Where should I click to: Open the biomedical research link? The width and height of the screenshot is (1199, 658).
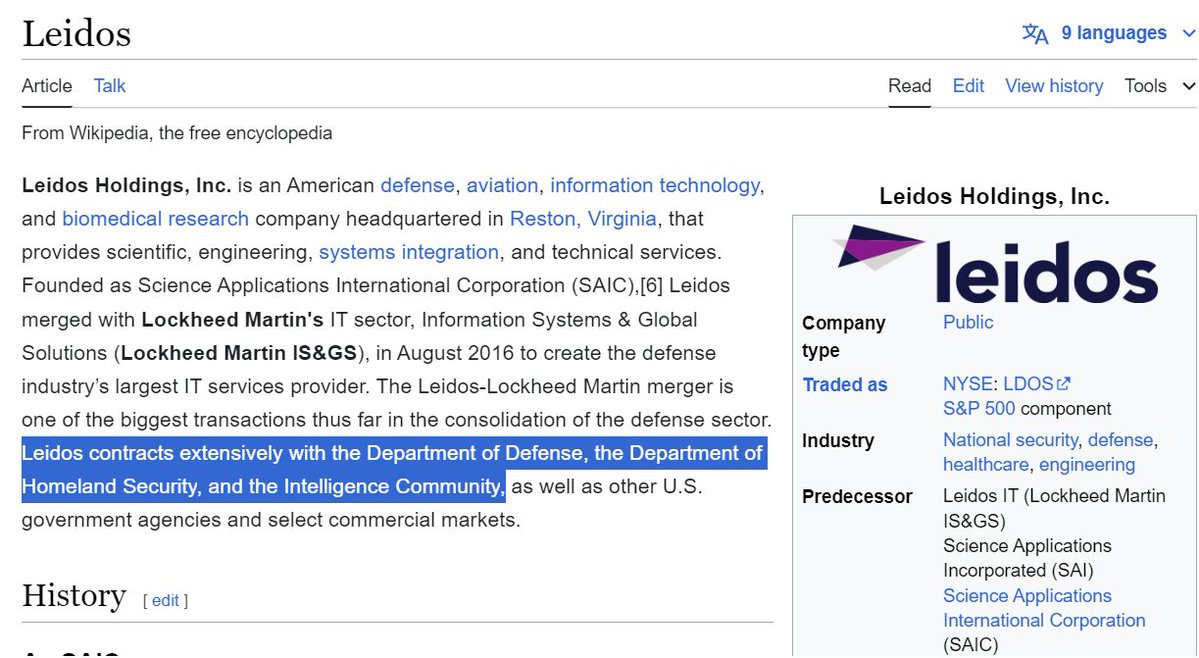pos(155,218)
